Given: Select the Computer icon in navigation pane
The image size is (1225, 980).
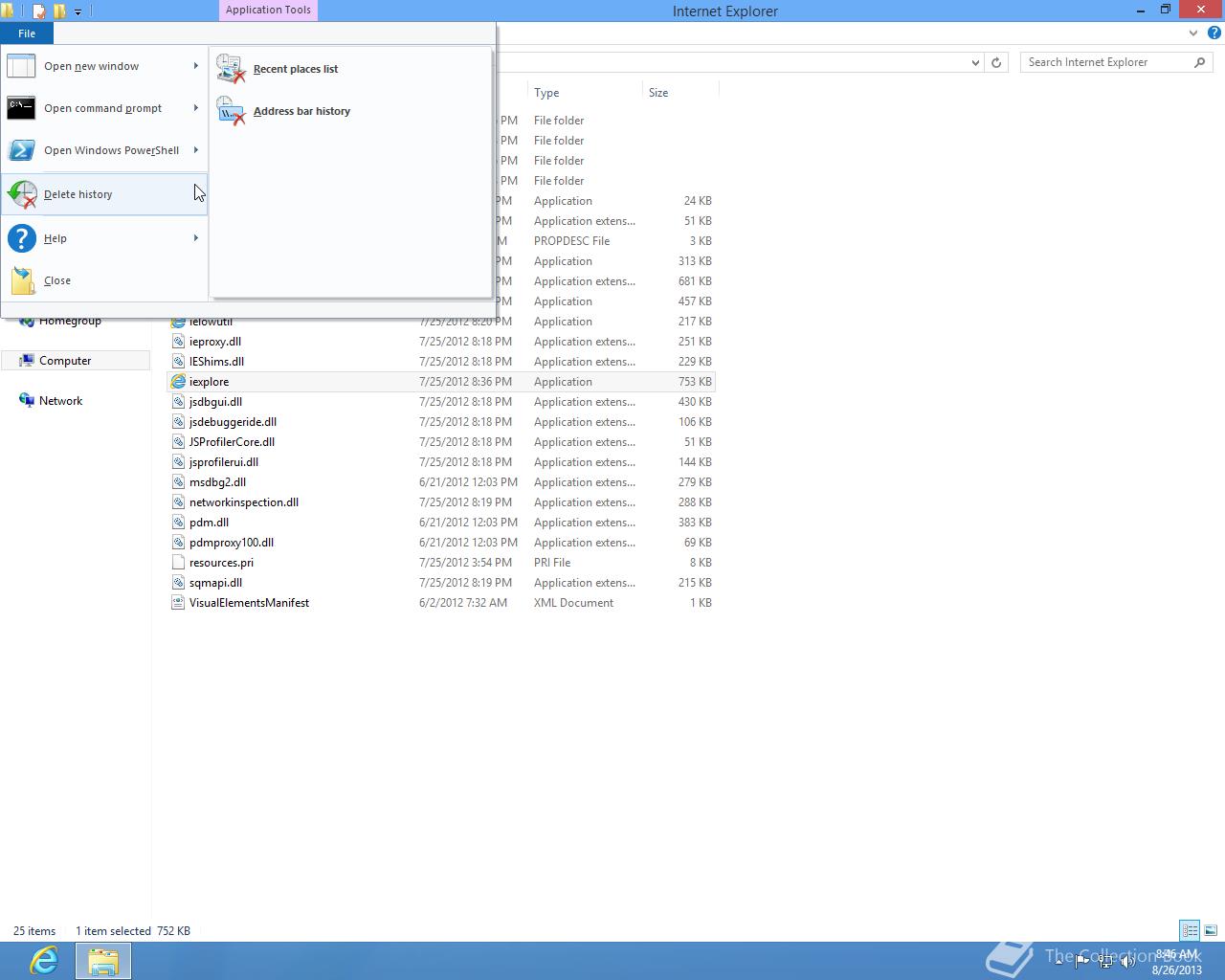Looking at the screenshot, I should click(27, 361).
